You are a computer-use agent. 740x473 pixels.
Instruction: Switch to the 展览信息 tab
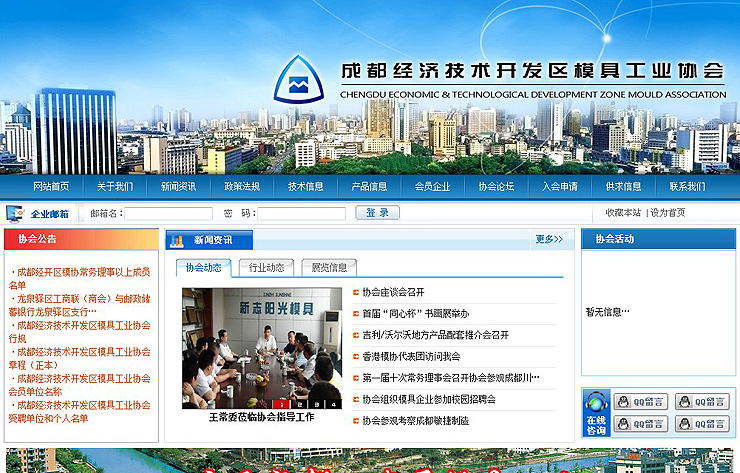[329, 268]
